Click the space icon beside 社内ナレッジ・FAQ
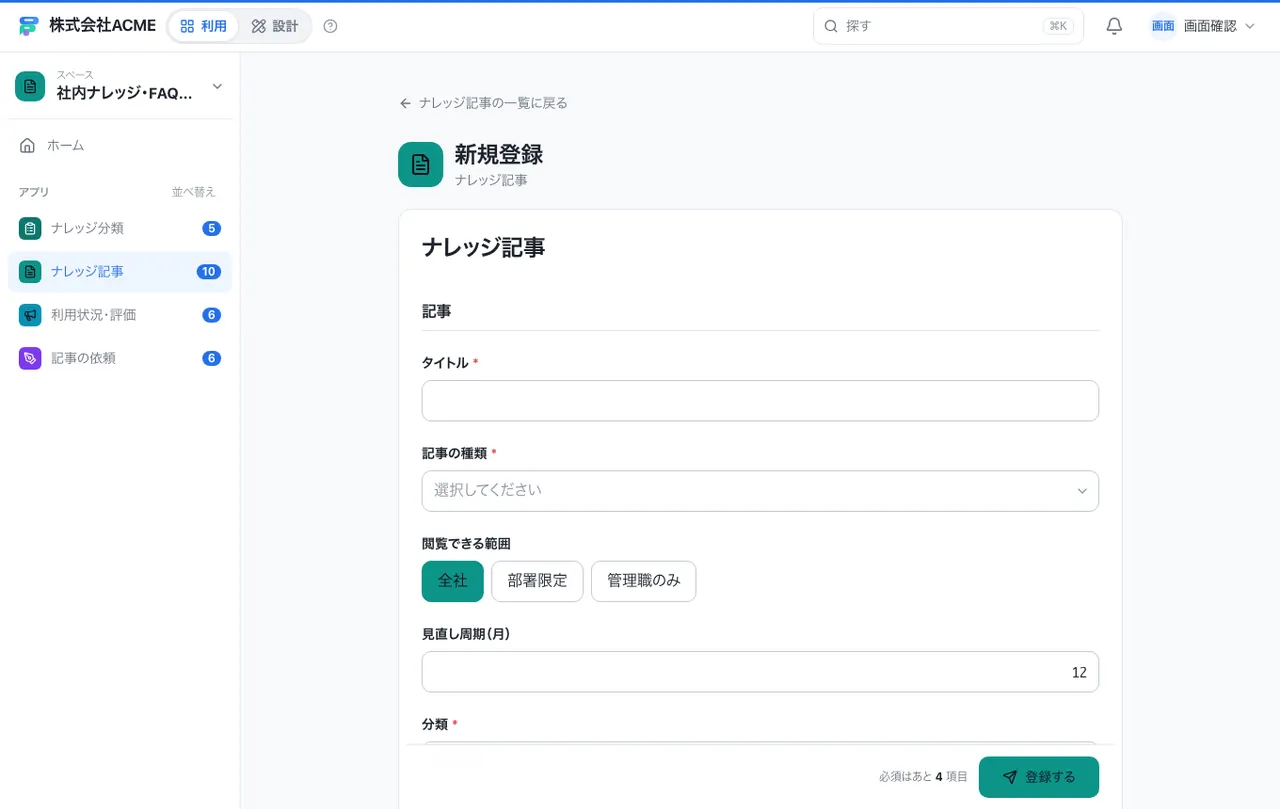 [x=30, y=86]
